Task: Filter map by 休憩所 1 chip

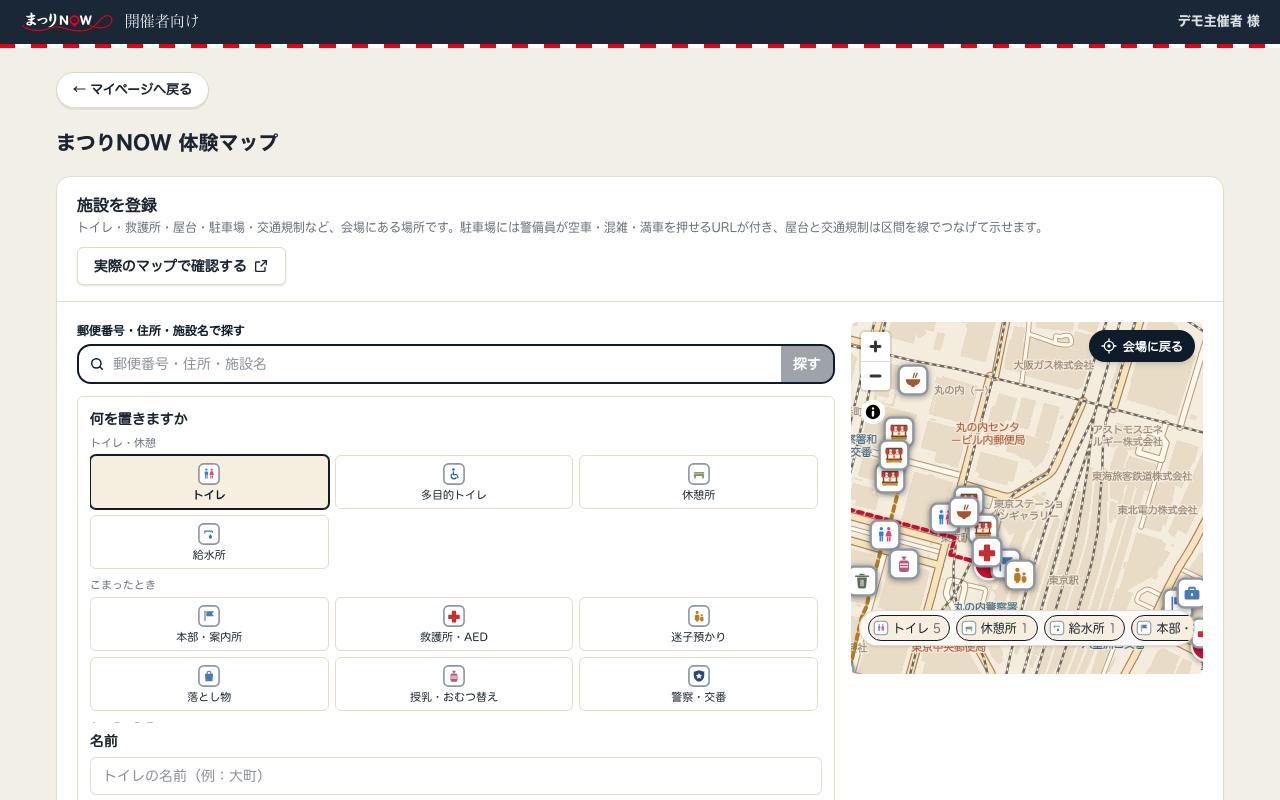Action: click(997, 628)
